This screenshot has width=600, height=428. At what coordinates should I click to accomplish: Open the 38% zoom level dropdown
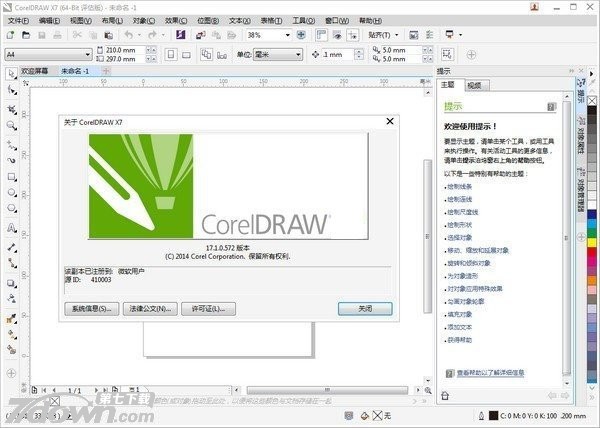coord(287,35)
